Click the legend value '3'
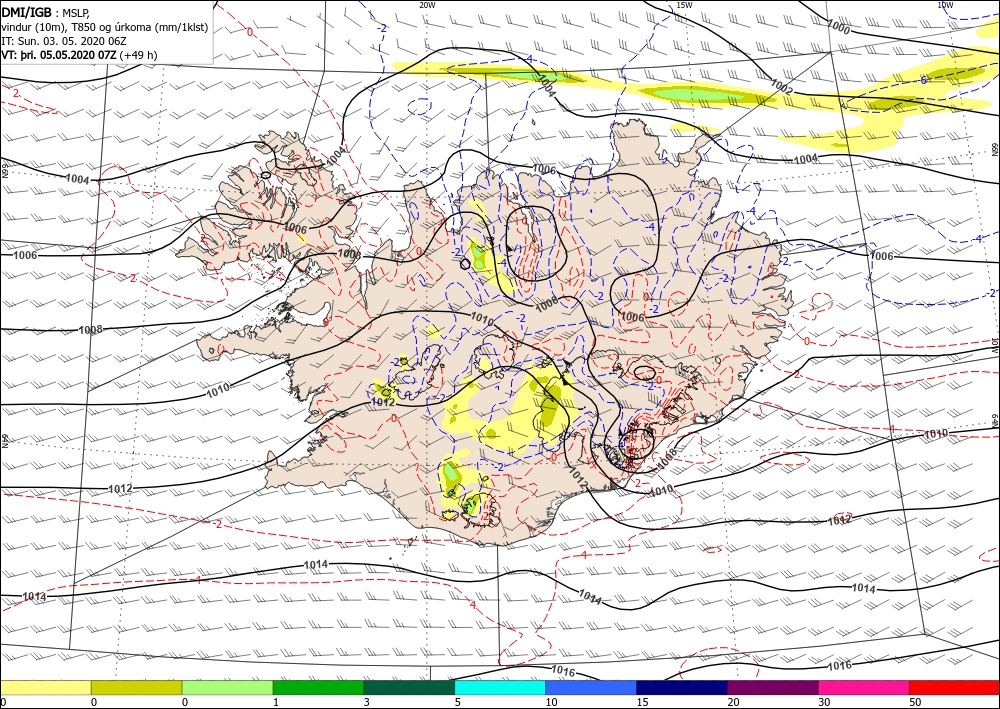The image size is (1000, 709). click(367, 702)
